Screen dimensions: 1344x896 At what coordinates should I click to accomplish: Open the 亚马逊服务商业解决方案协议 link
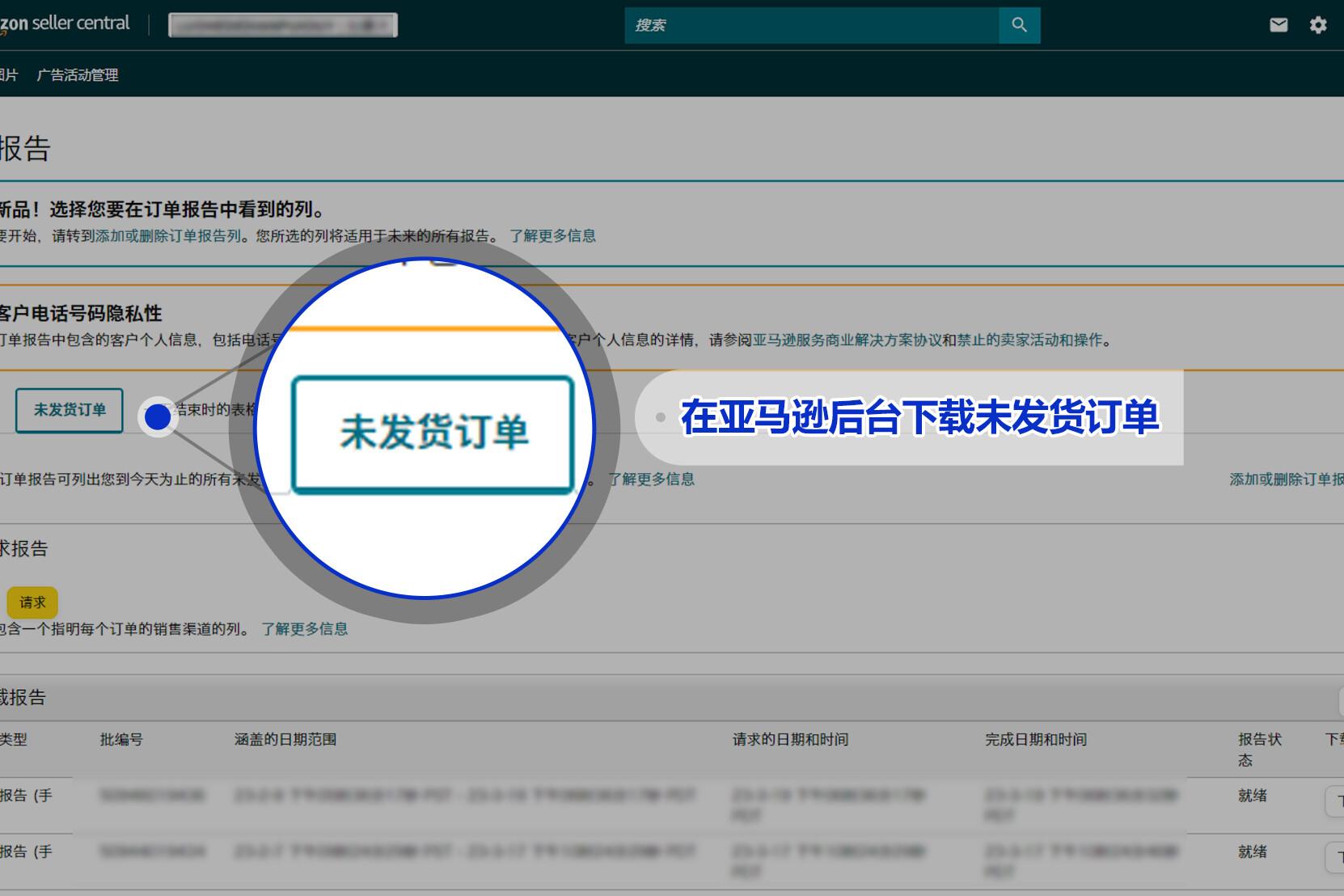(847, 340)
